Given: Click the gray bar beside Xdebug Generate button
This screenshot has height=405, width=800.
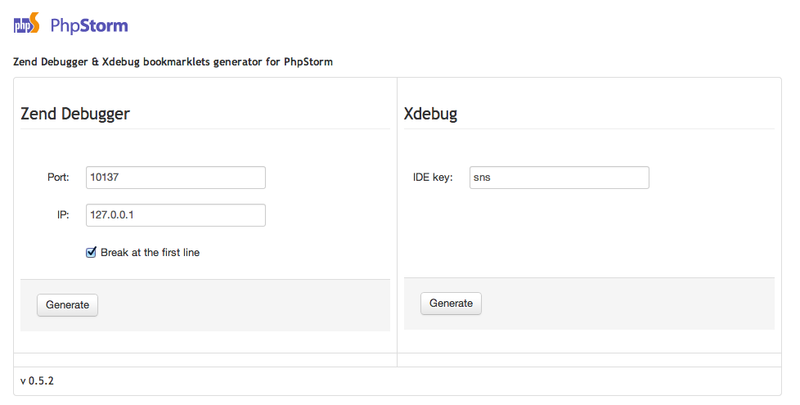Looking at the screenshot, I should (x=628, y=303).
